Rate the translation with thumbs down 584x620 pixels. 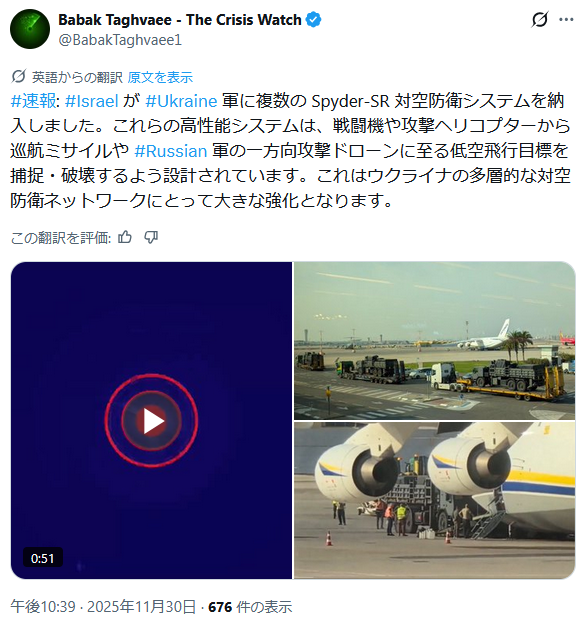[151, 237]
